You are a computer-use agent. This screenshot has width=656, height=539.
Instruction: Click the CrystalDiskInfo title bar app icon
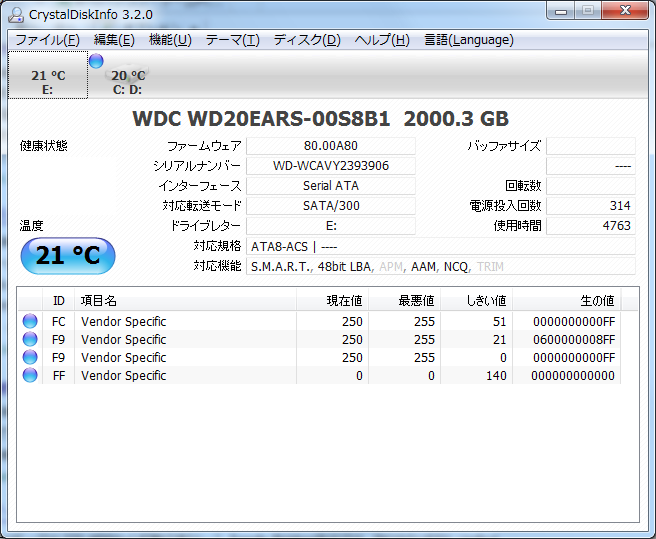pyautogui.click(x=15, y=15)
